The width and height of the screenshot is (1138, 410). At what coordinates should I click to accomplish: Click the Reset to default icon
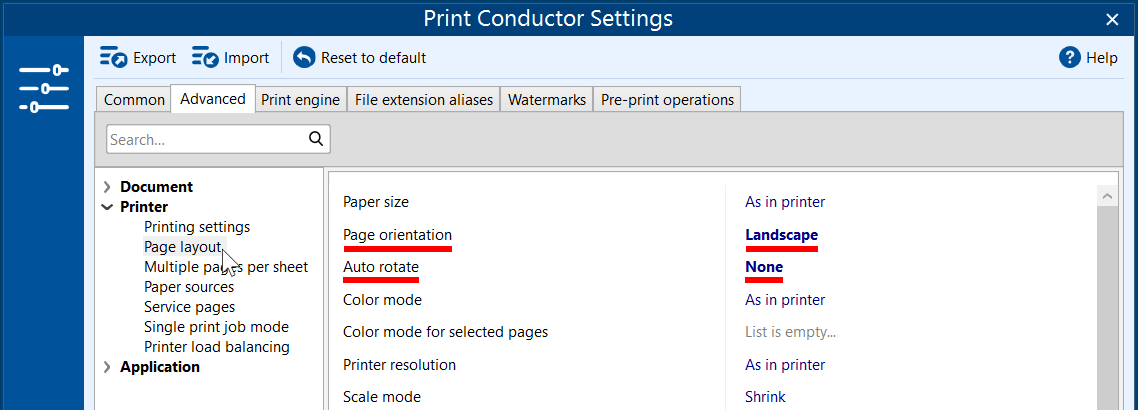pyautogui.click(x=304, y=58)
